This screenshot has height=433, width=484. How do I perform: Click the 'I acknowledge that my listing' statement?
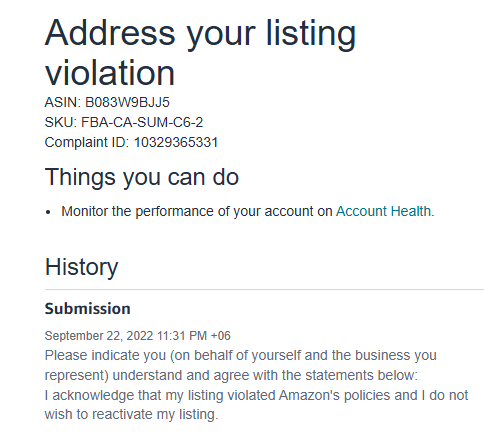click(256, 405)
